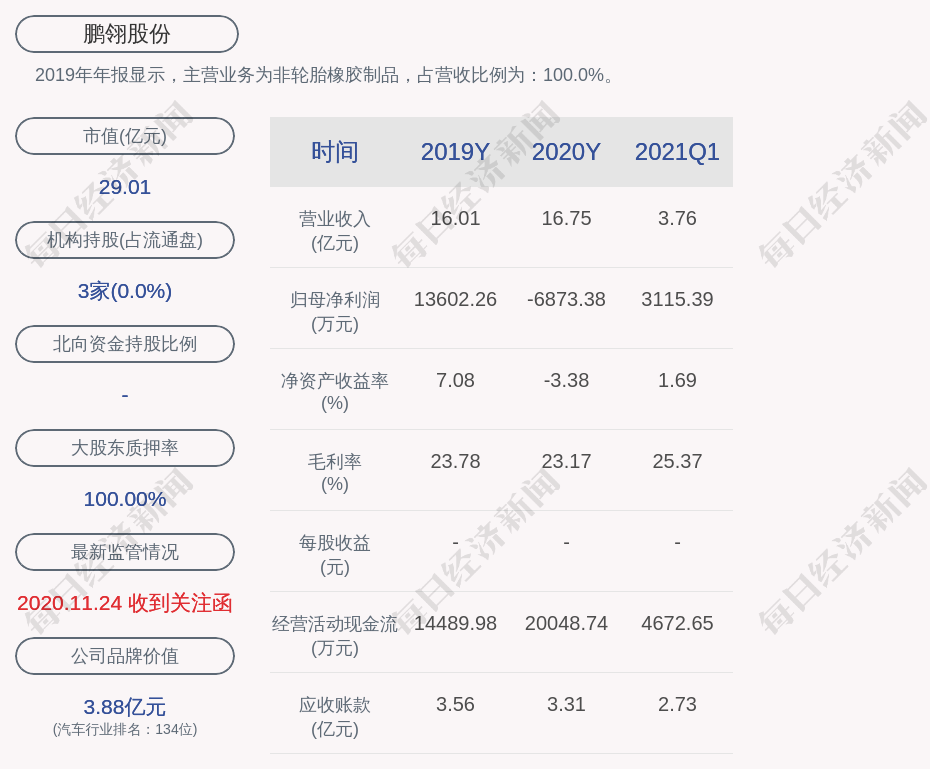
Task: Select net profit value 13602.26
Action: (x=456, y=299)
